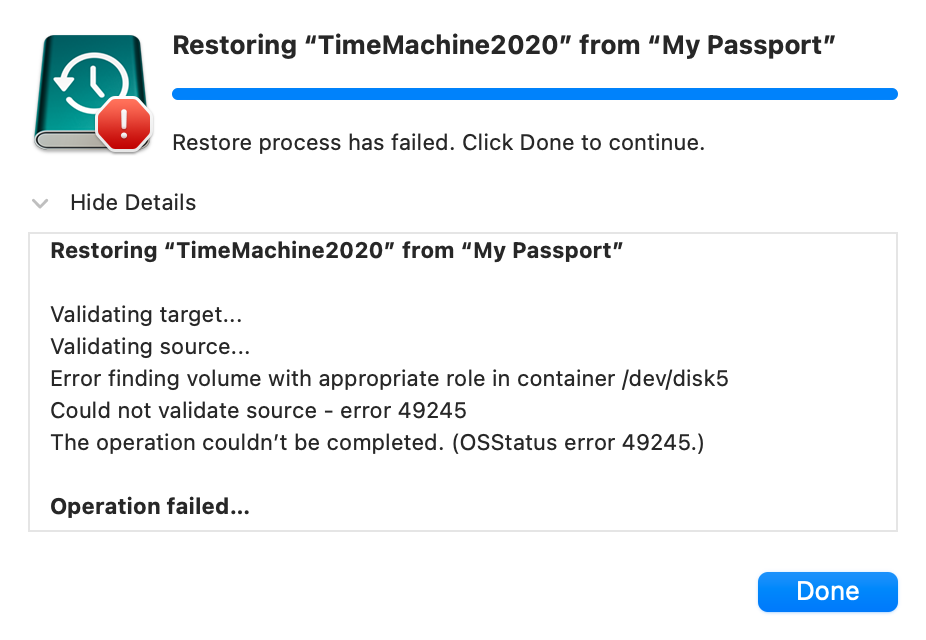Click the bold heading inside details log
The height and width of the screenshot is (640, 926).
click(x=337, y=250)
